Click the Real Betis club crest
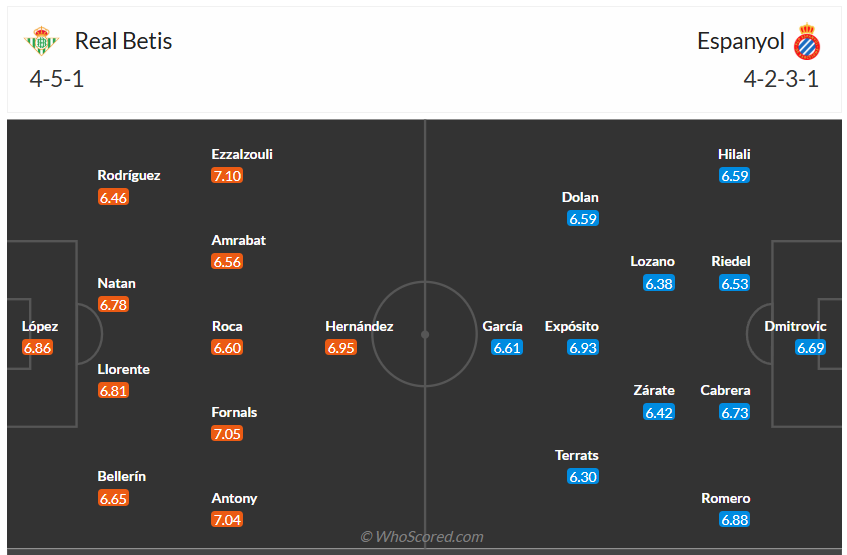 [x=41, y=42]
